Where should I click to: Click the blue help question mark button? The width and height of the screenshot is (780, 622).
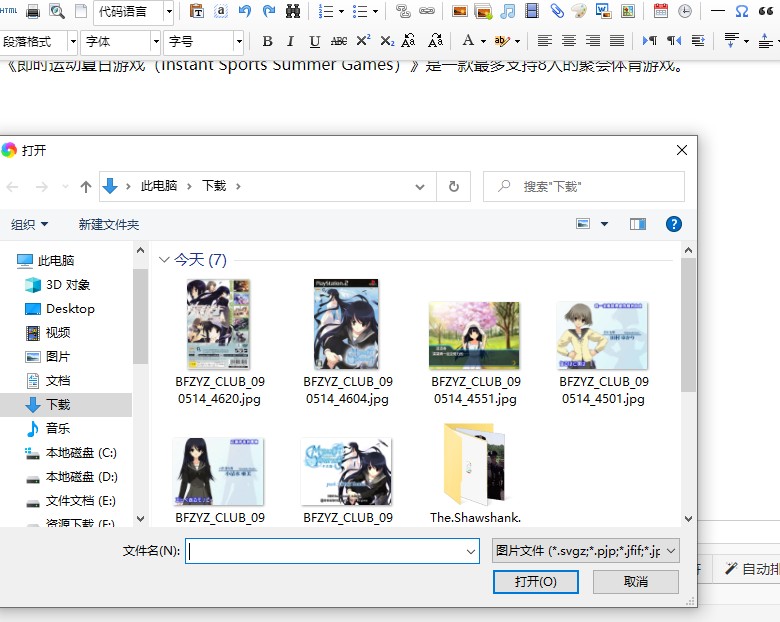tap(674, 224)
